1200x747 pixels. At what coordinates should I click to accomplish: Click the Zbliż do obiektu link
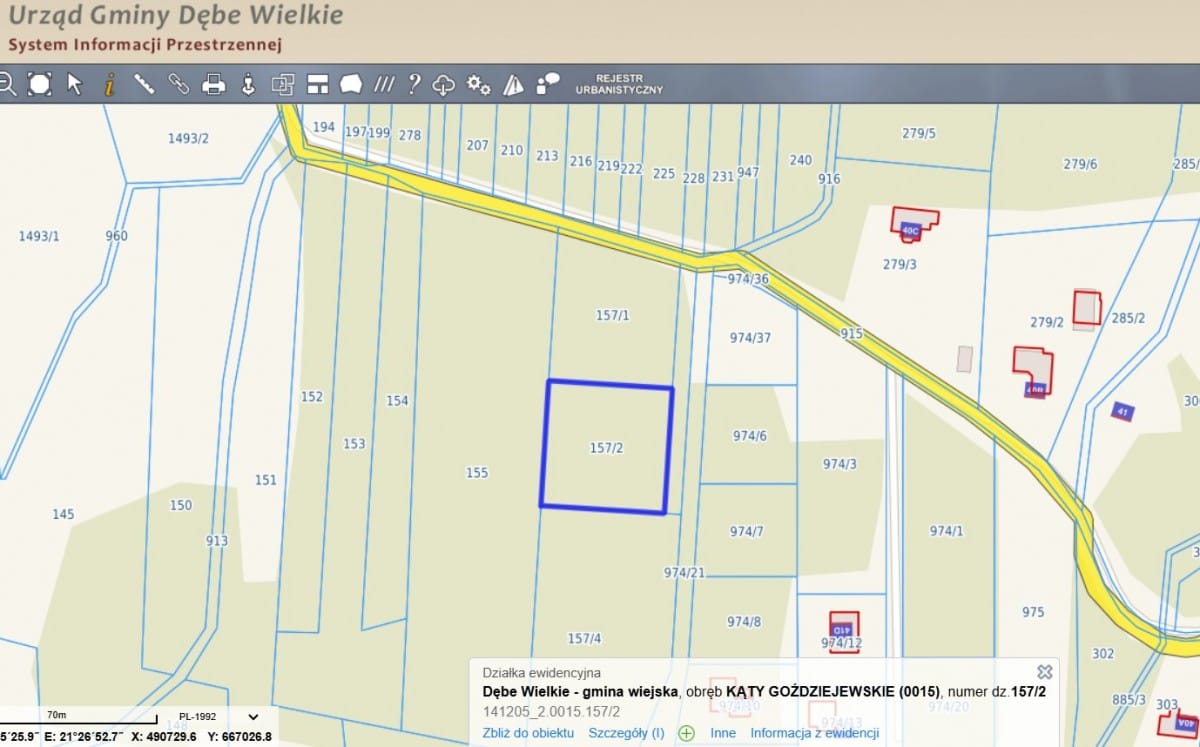click(x=528, y=733)
